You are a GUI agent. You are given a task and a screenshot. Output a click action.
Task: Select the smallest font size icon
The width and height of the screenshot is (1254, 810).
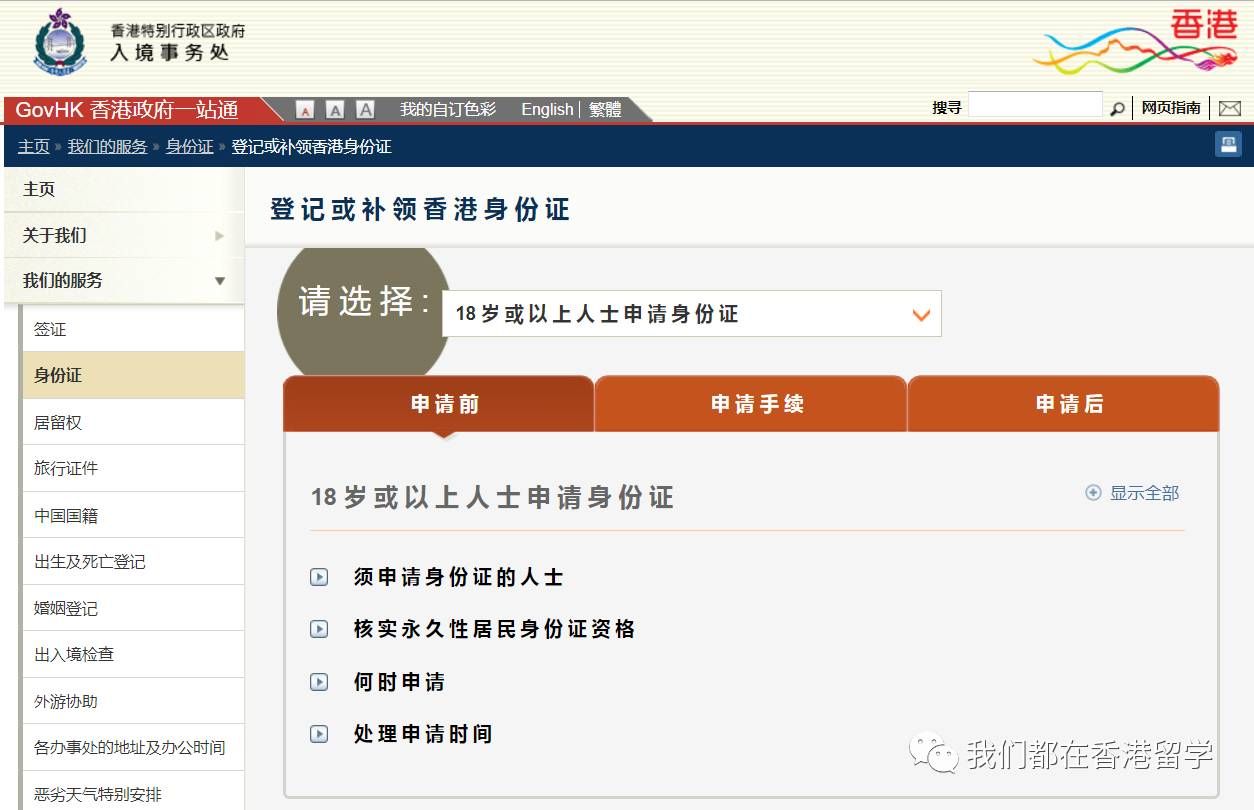pos(304,109)
